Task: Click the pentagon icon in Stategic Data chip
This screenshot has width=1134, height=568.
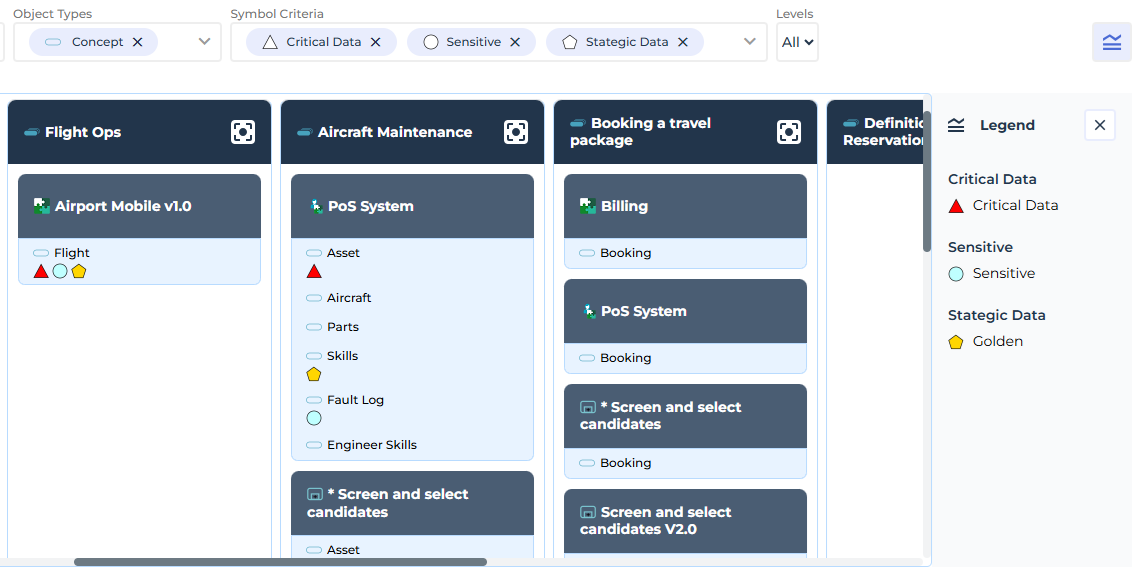Action: 570,42
